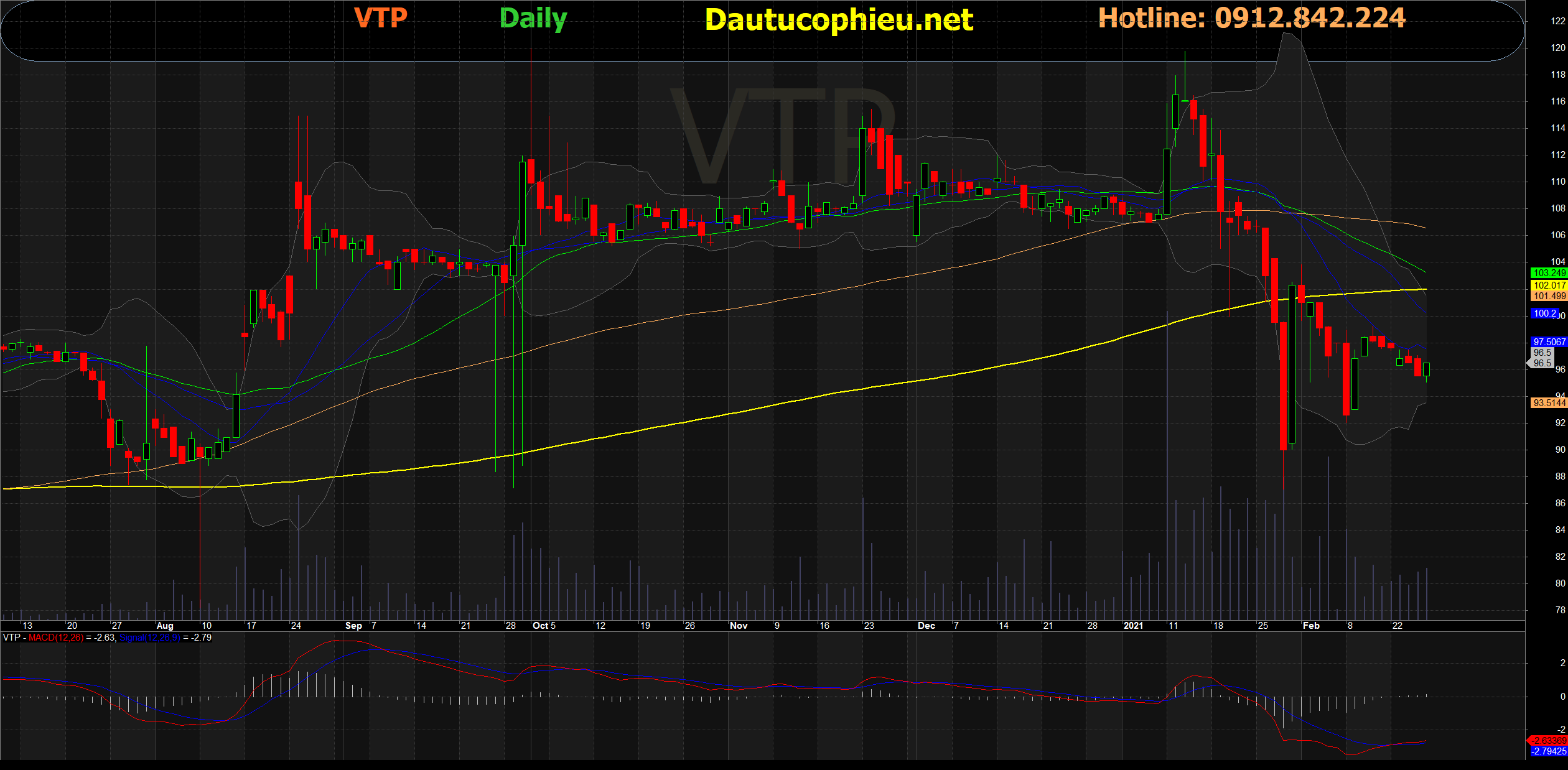Click the Daily timeframe label
Image resolution: width=1568 pixels, height=770 pixels.
(533, 19)
